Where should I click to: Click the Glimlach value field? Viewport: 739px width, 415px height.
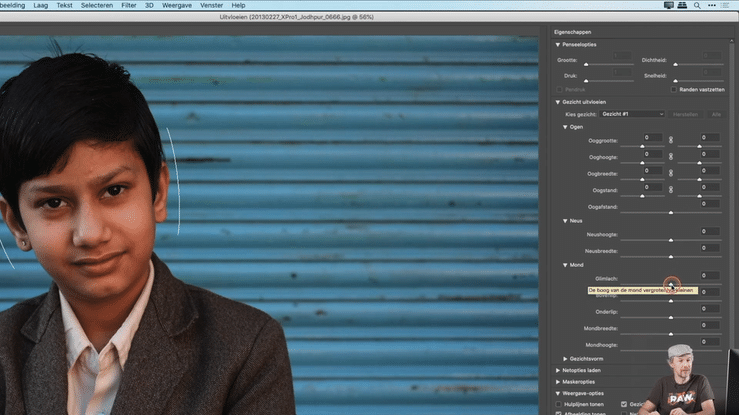pos(710,275)
